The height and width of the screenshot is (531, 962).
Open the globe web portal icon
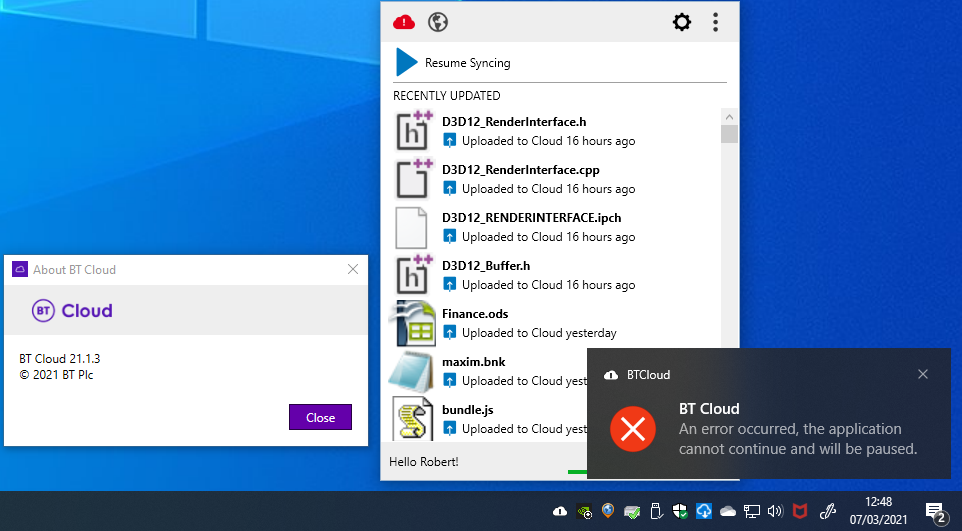coord(438,22)
